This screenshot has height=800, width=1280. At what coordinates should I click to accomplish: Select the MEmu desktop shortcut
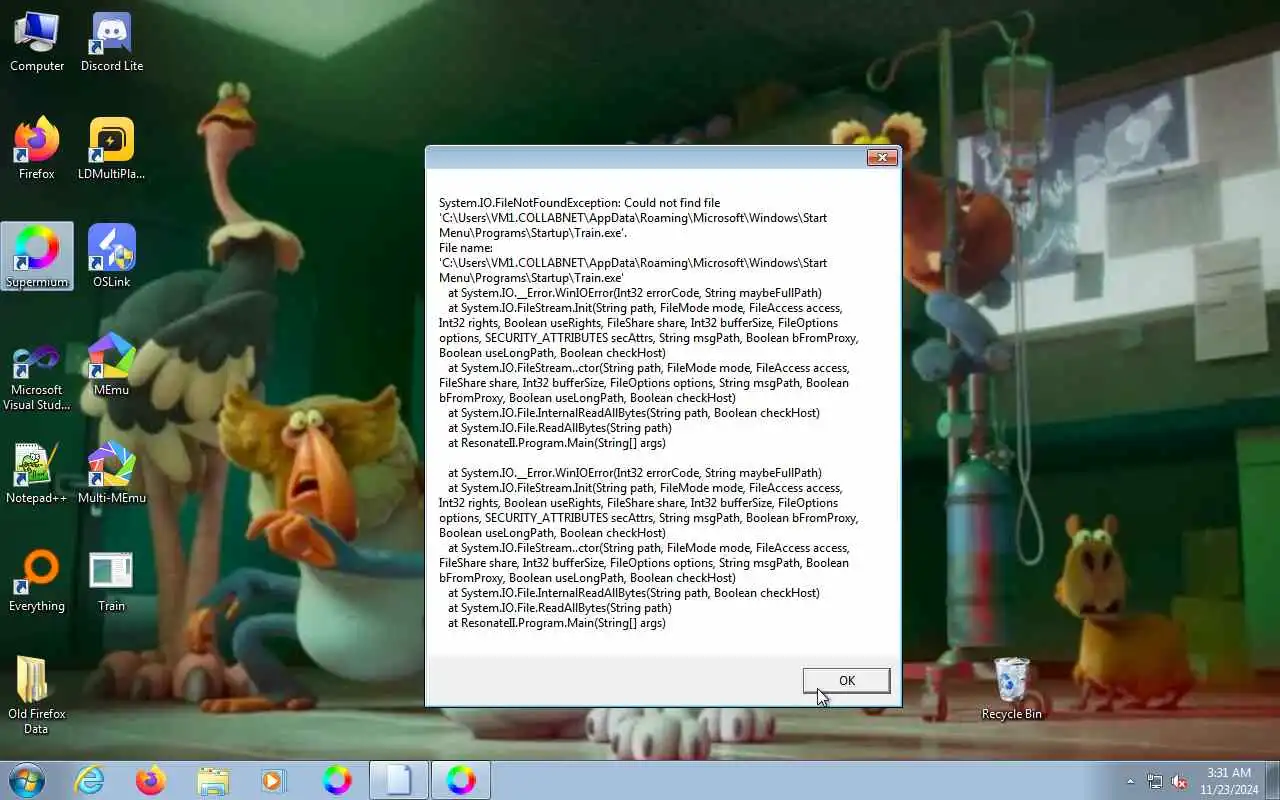point(112,366)
